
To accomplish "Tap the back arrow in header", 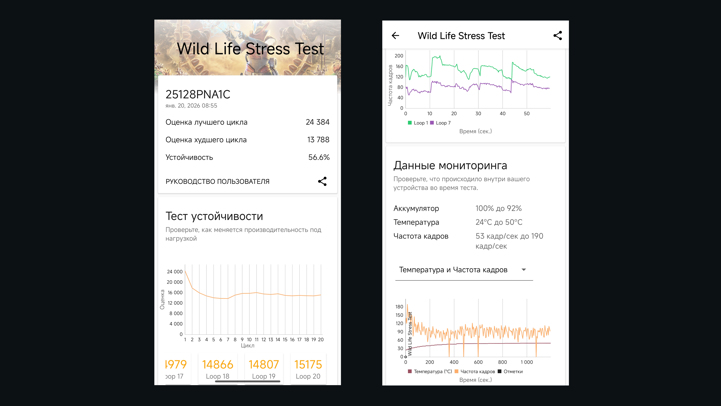I will [x=396, y=36].
